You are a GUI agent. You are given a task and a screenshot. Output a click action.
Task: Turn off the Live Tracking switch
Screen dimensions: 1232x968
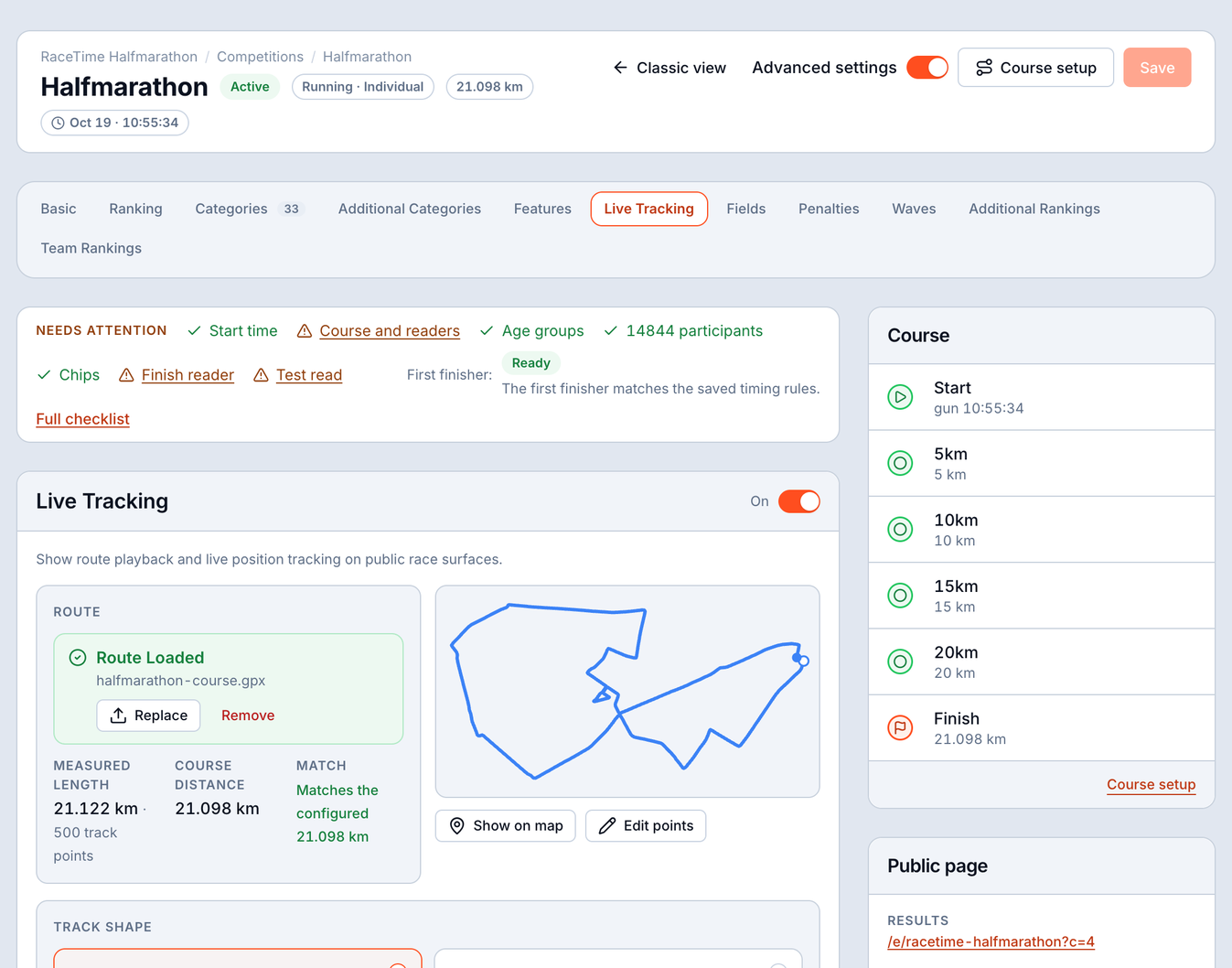799,501
